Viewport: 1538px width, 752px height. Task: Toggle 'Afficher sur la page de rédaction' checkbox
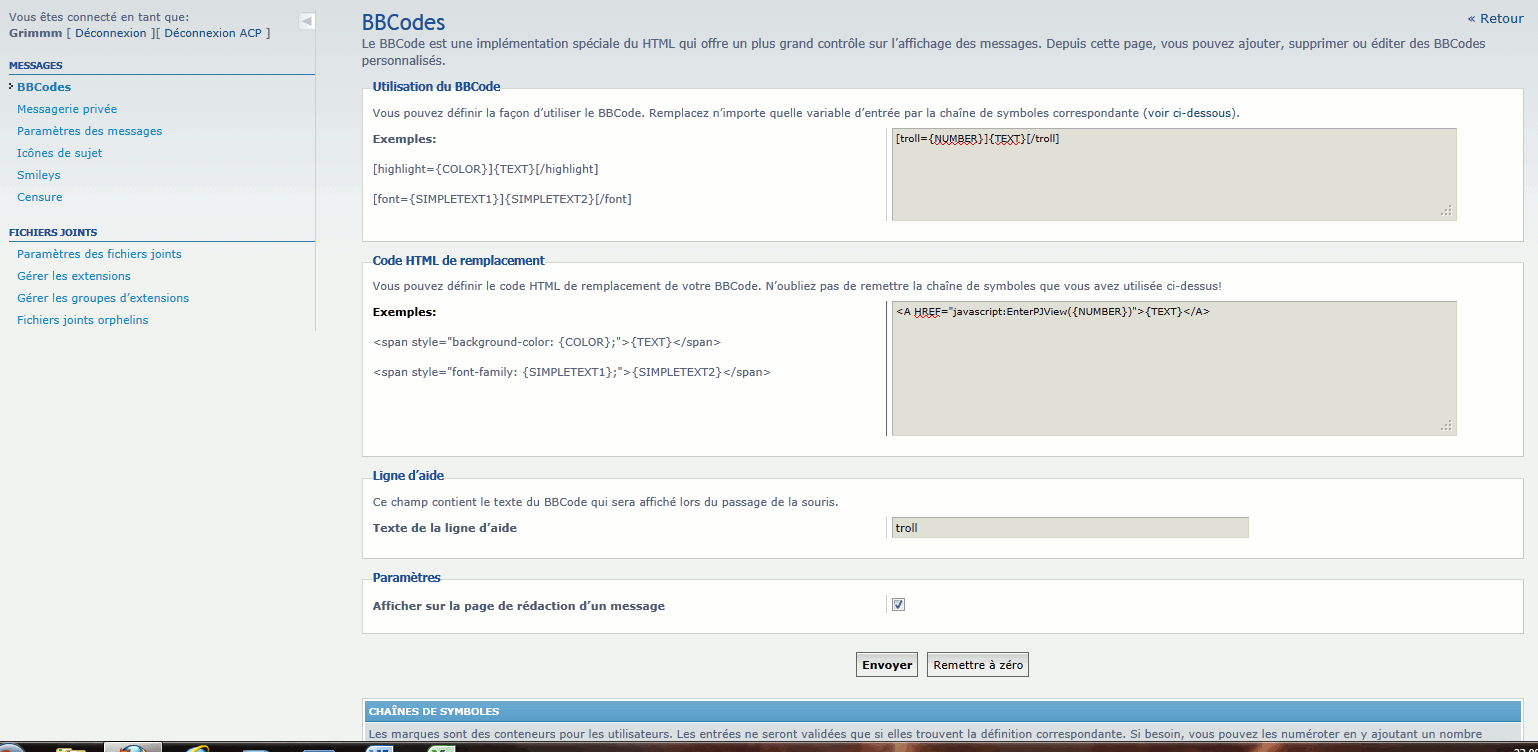coord(898,605)
